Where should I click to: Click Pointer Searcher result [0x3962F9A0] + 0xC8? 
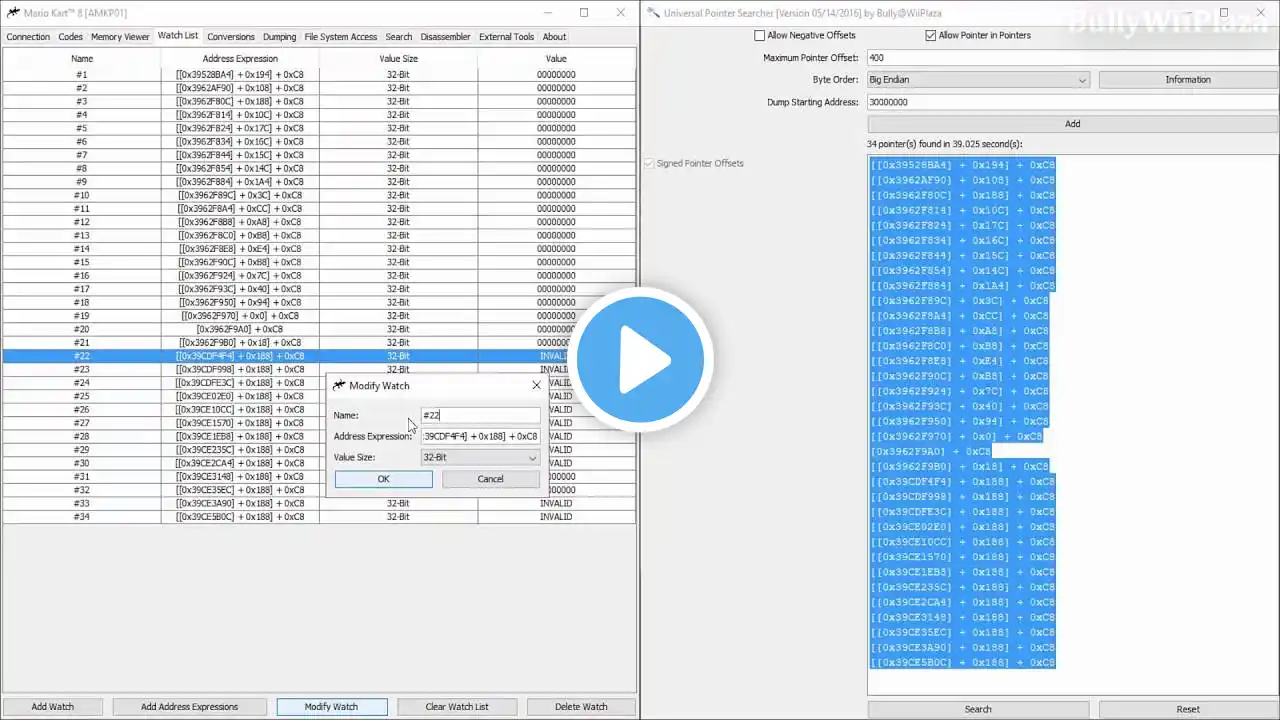coord(931,451)
